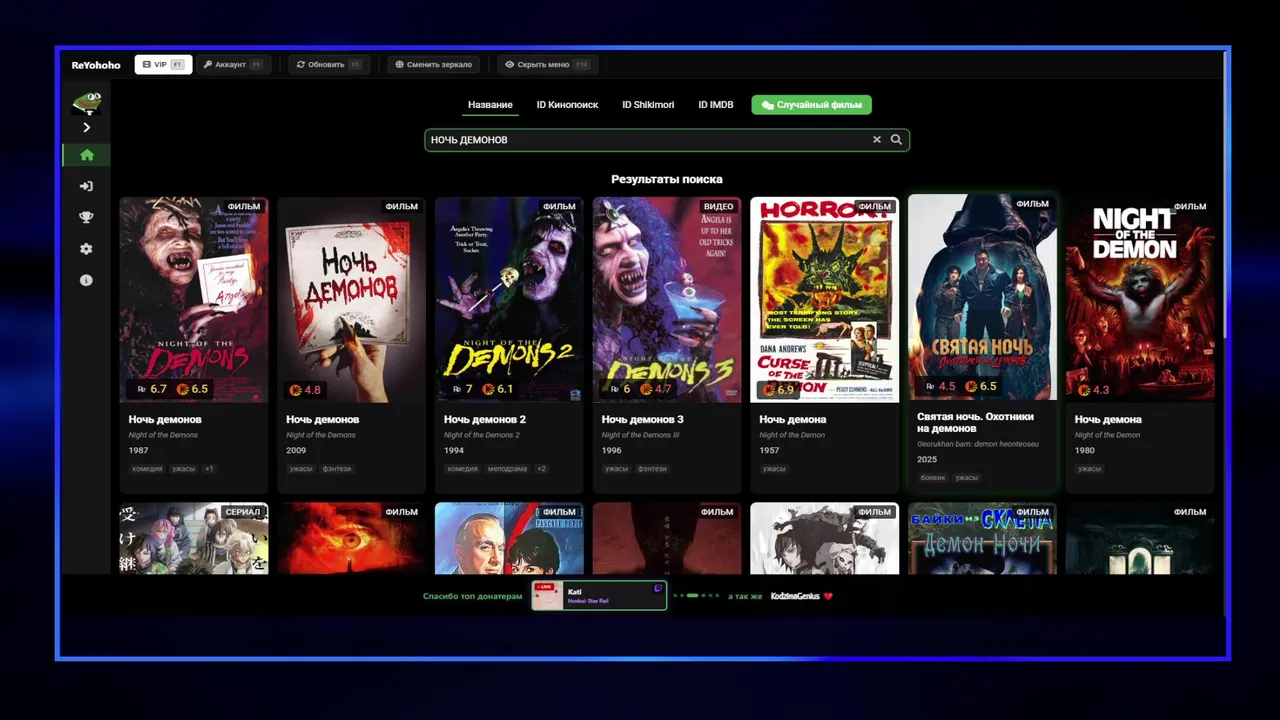1280x720 pixels.
Task: Click the Случайный фильм random button
Action: [812, 105]
